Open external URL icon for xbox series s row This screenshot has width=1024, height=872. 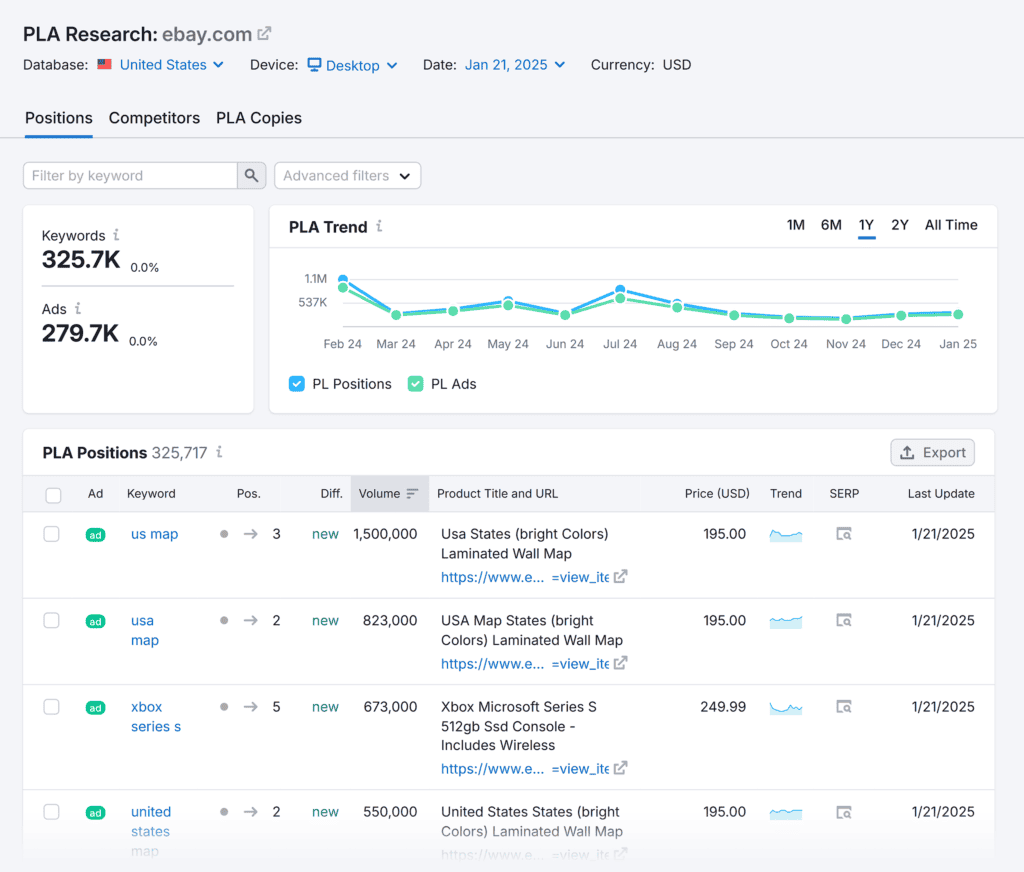pos(620,768)
